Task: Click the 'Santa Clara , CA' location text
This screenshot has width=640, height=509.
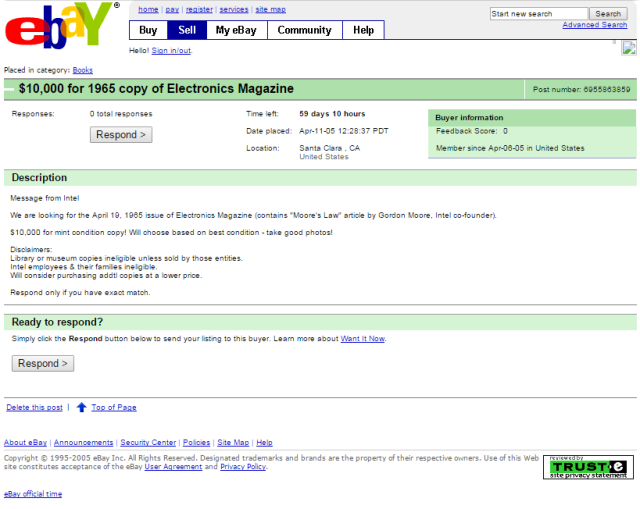Action: (x=329, y=148)
